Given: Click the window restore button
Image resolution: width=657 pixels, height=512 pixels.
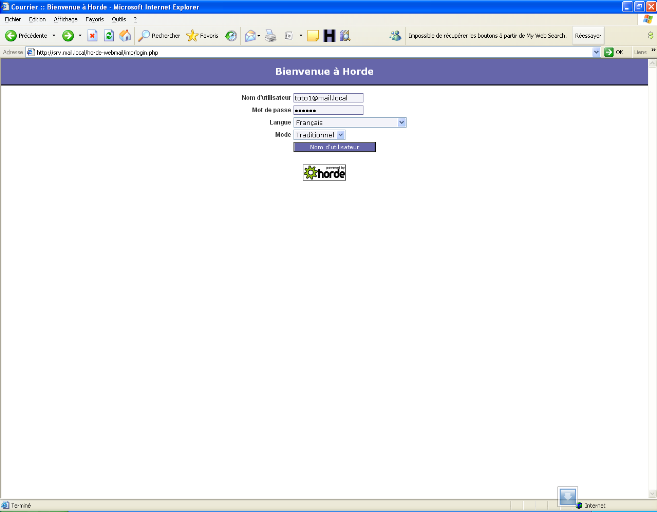Looking at the screenshot, I should tap(639, 6).
